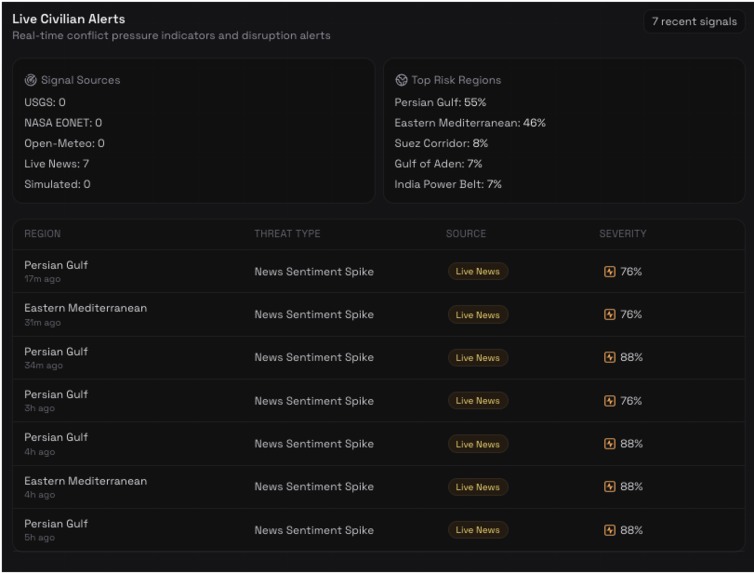
Task: Click severity icon in Persian Gulf 4h ago row
Action: (609, 443)
